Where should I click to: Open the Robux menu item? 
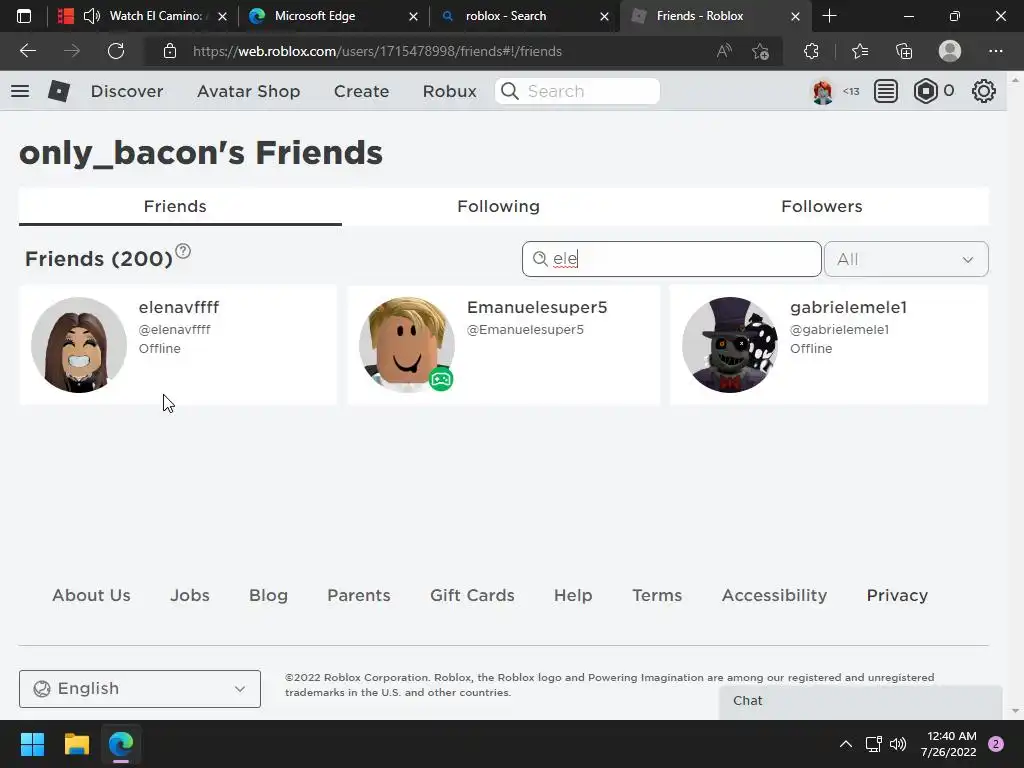[449, 91]
